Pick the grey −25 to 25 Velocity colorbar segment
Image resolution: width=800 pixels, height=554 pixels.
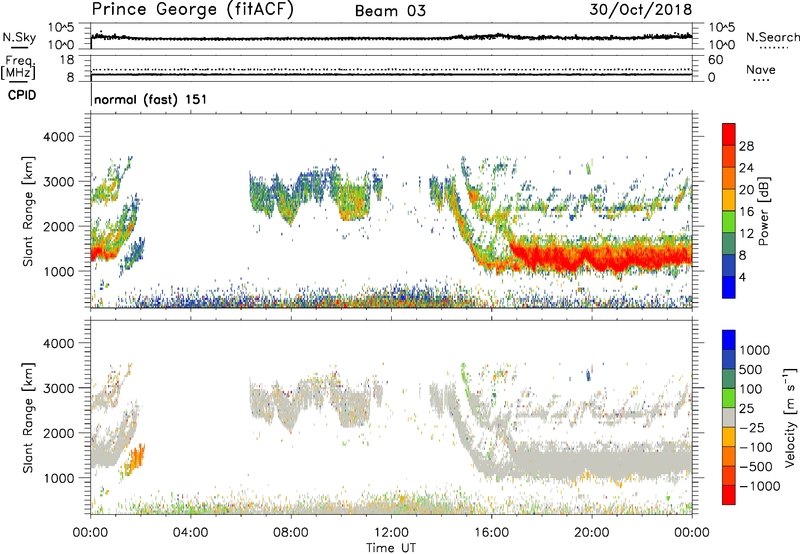(x=729, y=418)
